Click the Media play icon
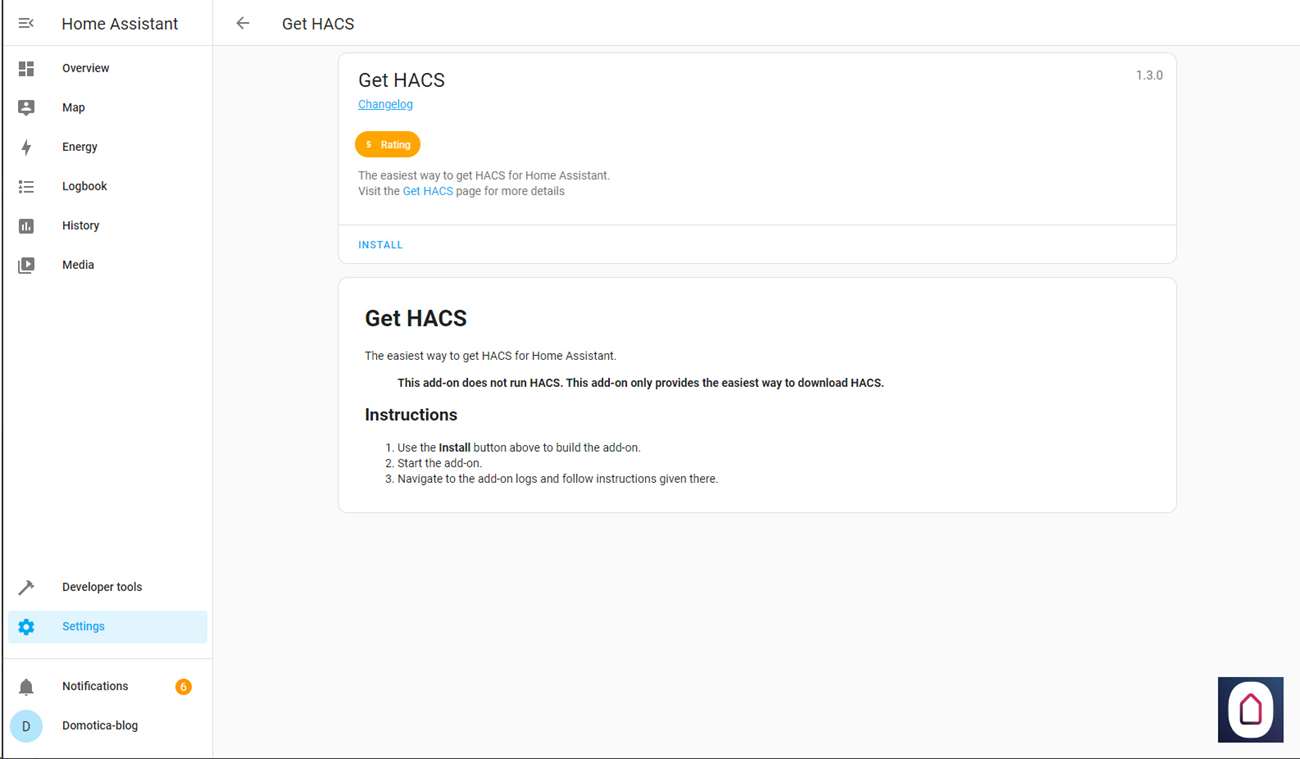Screen dimensions: 1300x759 click(27, 265)
